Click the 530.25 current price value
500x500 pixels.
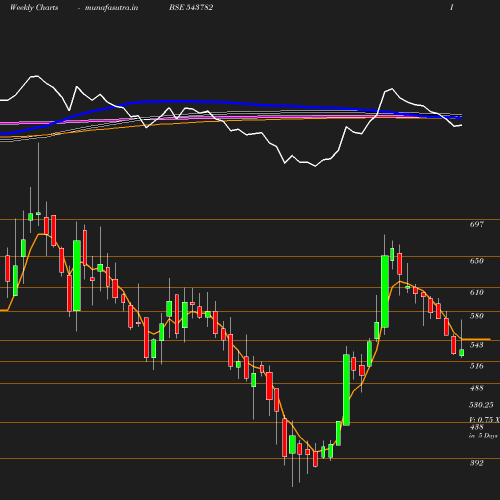pyautogui.click(x=481, y=405)
